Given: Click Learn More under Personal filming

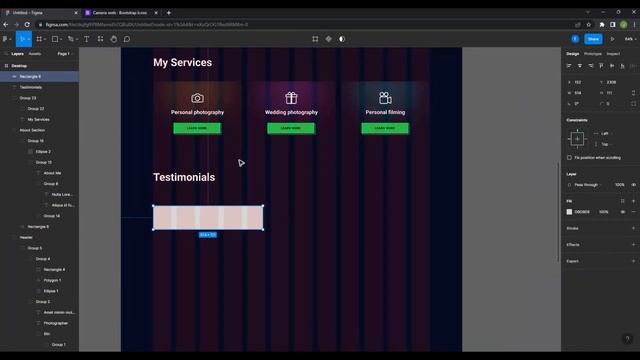Looking at the screenshot, I should (x=385, y=128).
